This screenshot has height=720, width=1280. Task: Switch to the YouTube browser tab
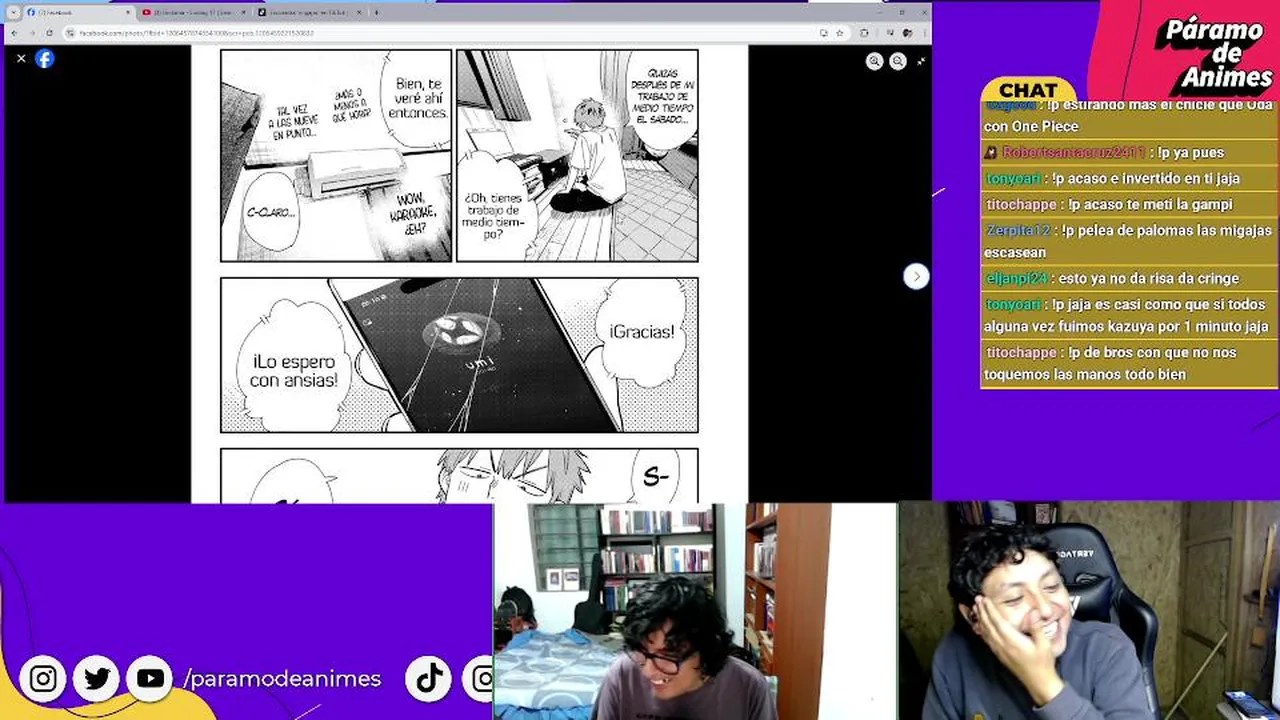193,13
